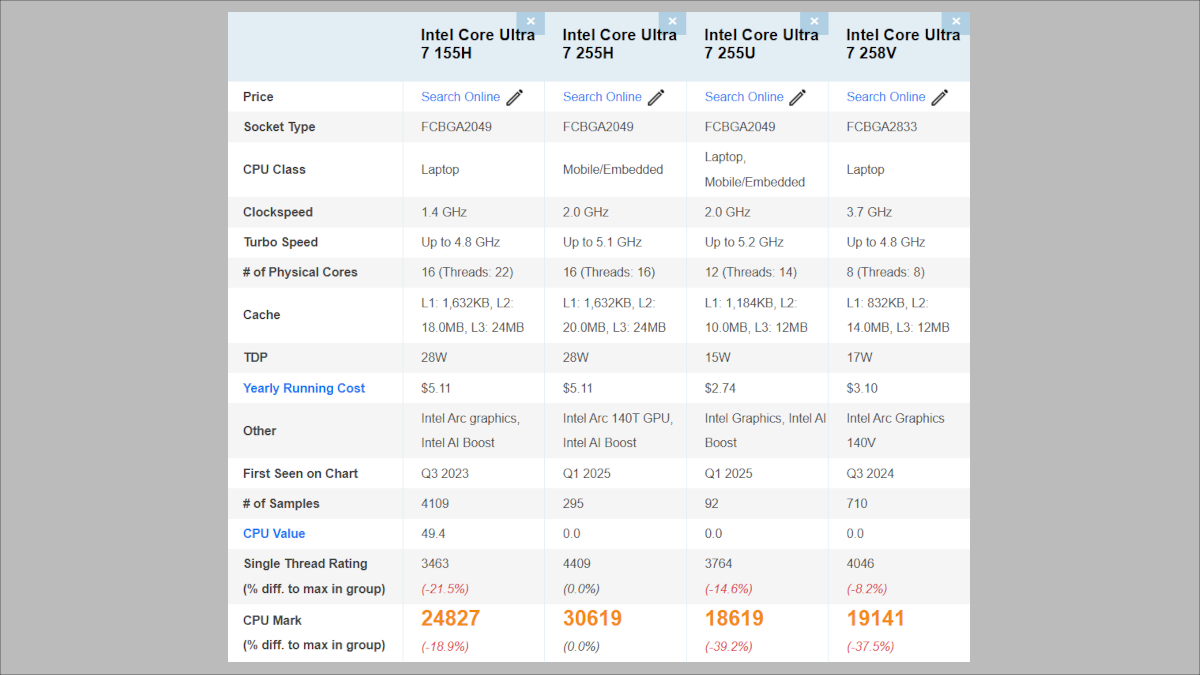Open Search Online link for 155H

pos(460,97)
